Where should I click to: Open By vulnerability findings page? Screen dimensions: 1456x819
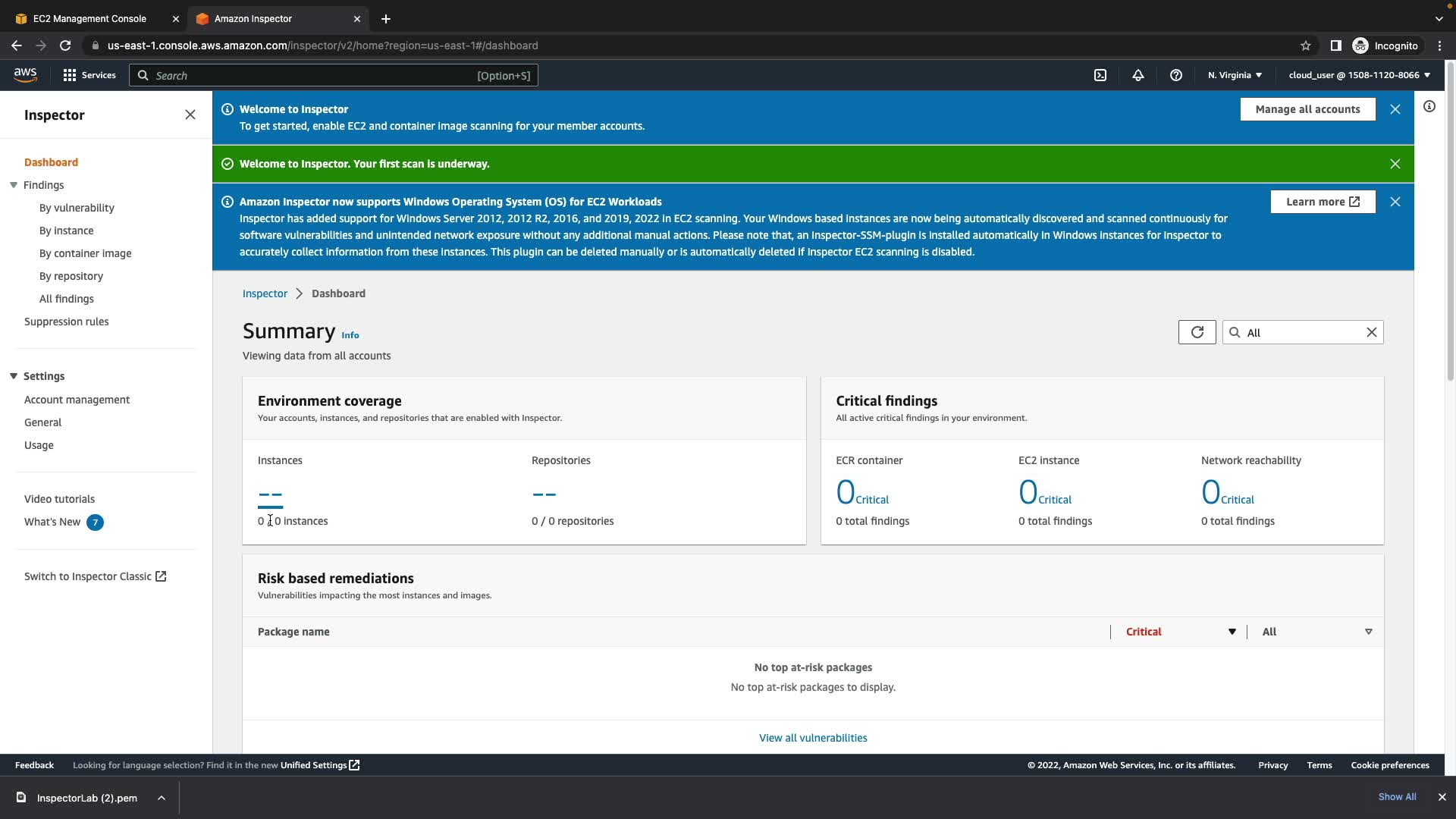[77, 208]
